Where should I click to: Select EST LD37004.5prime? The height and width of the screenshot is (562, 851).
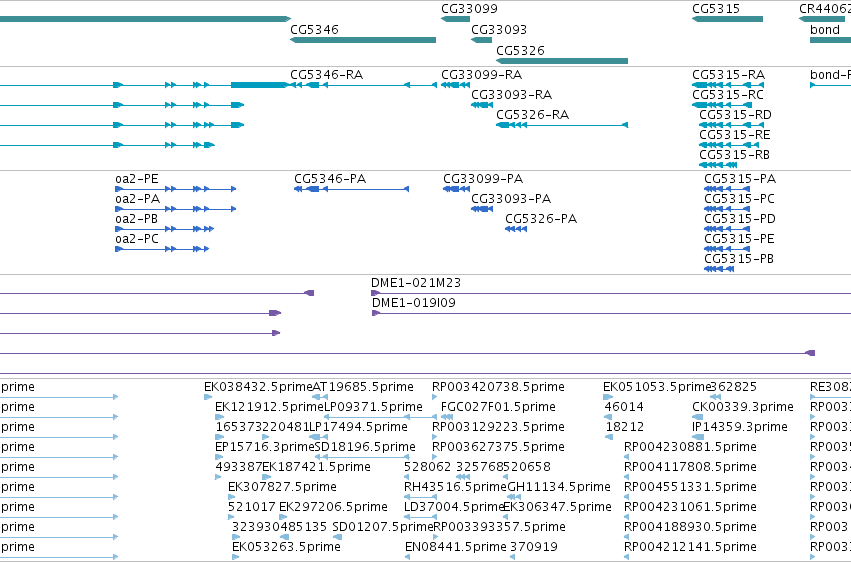coord(421,517)
